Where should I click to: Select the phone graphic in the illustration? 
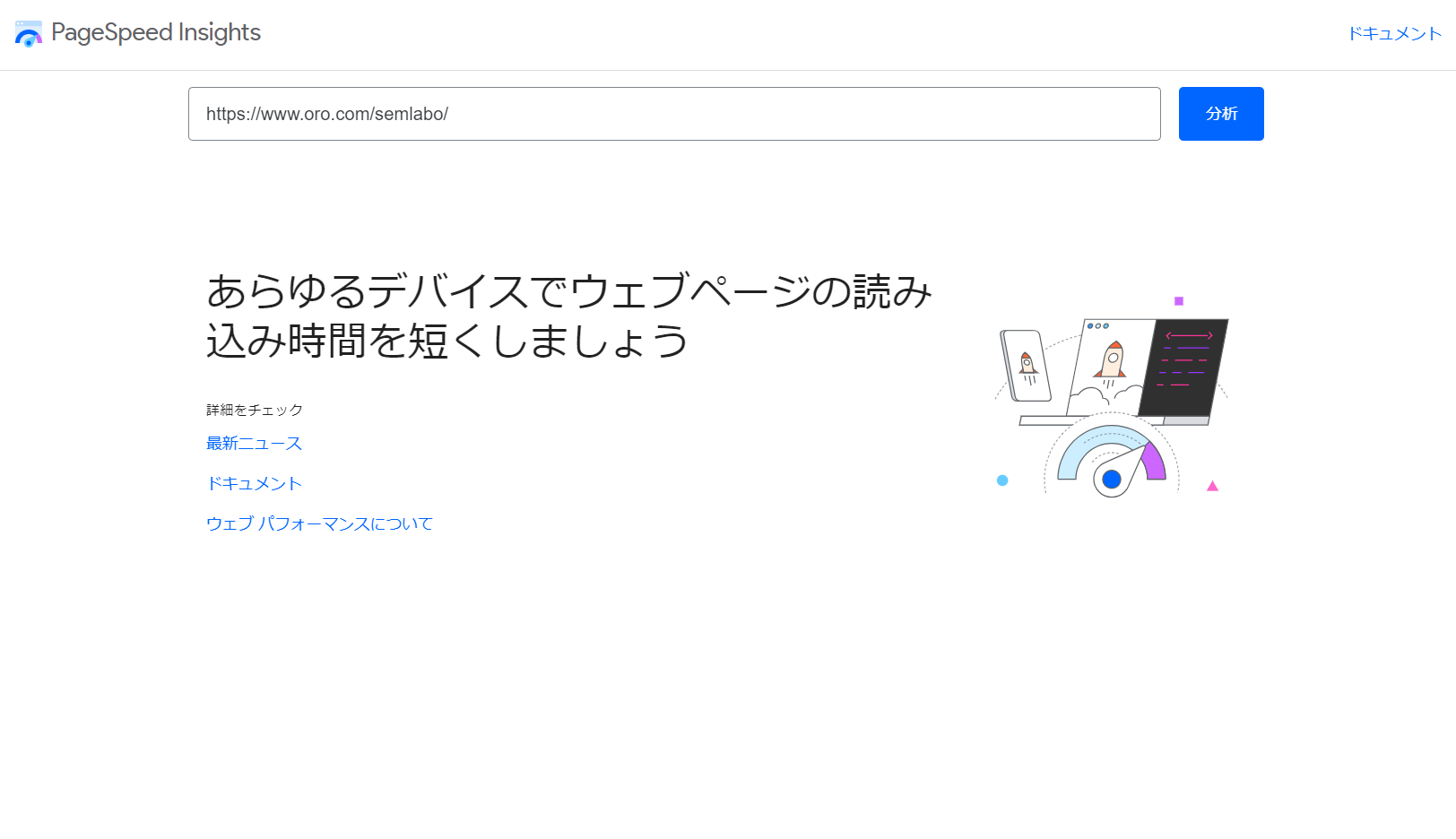(x=1025, y=366)
